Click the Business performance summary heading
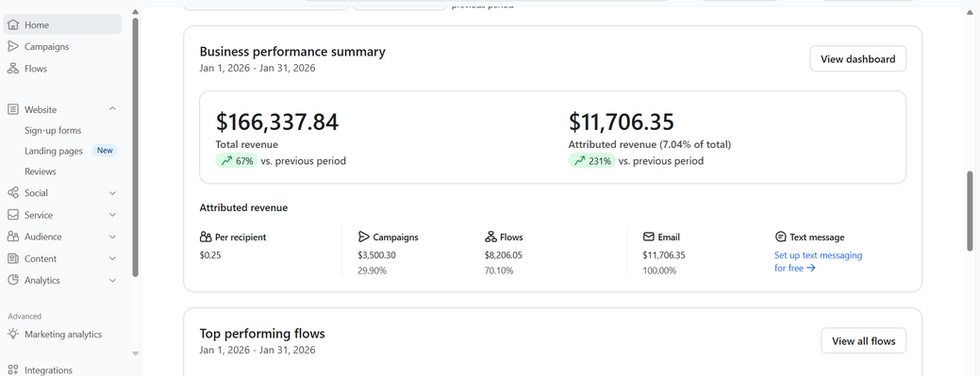The width and height of the screenshot is (980, 376). [x=292, y=52]
